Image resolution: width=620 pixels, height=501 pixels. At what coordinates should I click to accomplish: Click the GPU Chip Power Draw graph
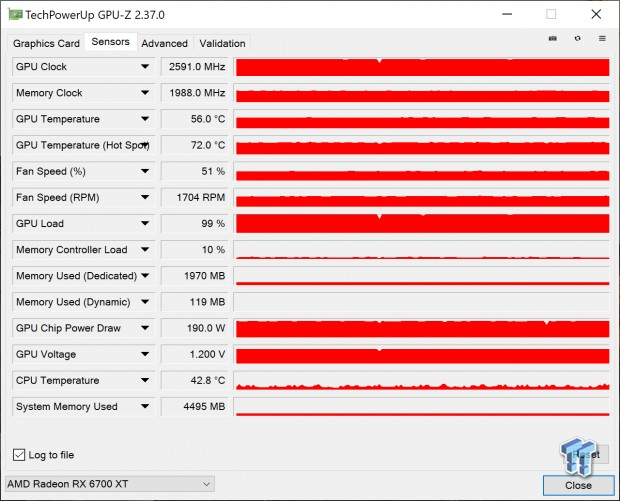pos(422,328)
